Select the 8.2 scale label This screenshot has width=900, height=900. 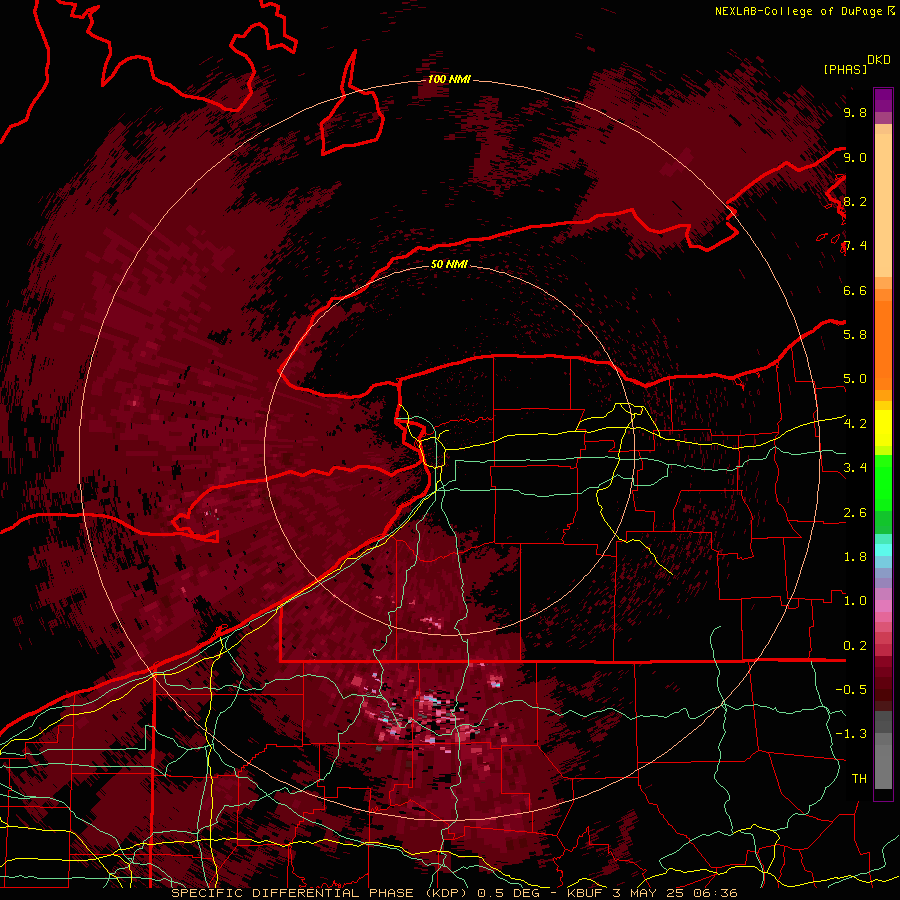tap(855, 201)
